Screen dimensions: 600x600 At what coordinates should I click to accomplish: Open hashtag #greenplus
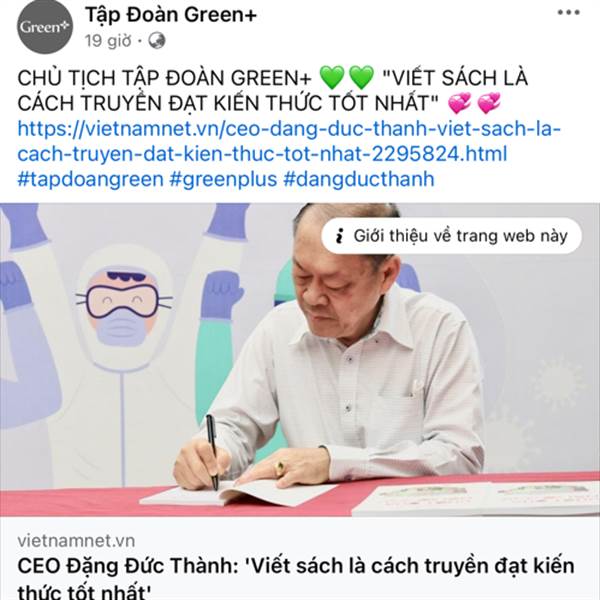(223, 179)
